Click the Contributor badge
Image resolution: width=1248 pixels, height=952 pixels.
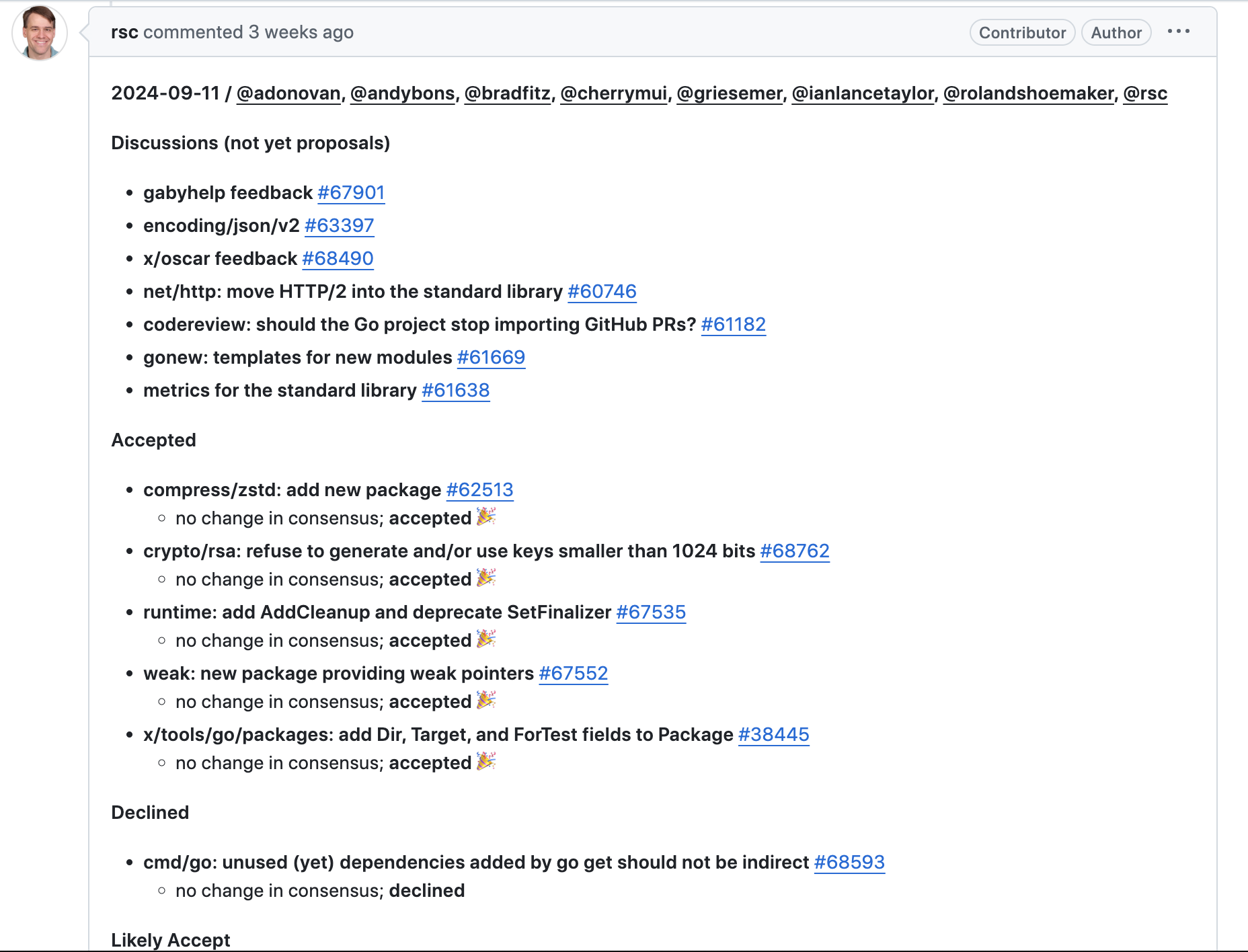1022,32
